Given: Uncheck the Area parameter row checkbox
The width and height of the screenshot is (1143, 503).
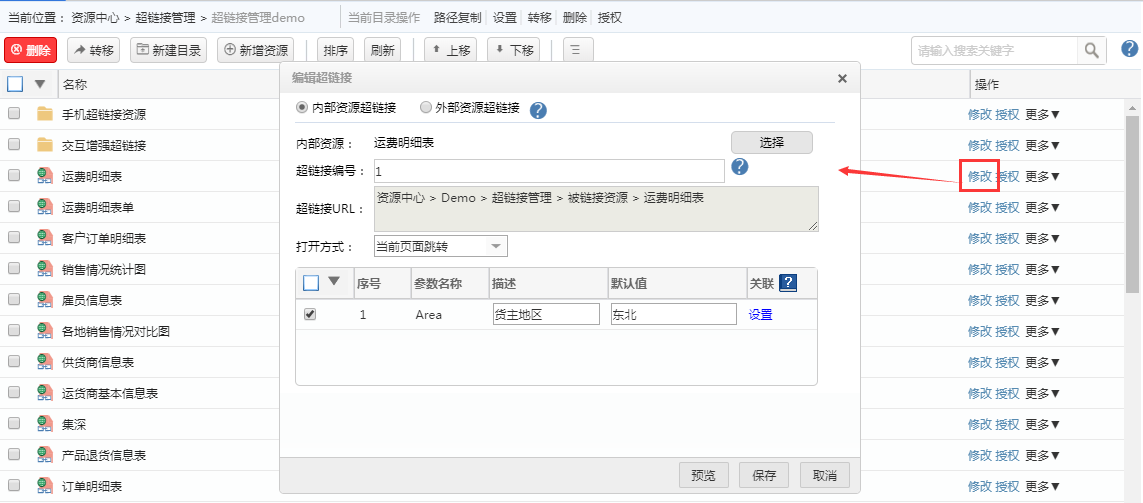Looking at the screenshot, I should (310, 314).
